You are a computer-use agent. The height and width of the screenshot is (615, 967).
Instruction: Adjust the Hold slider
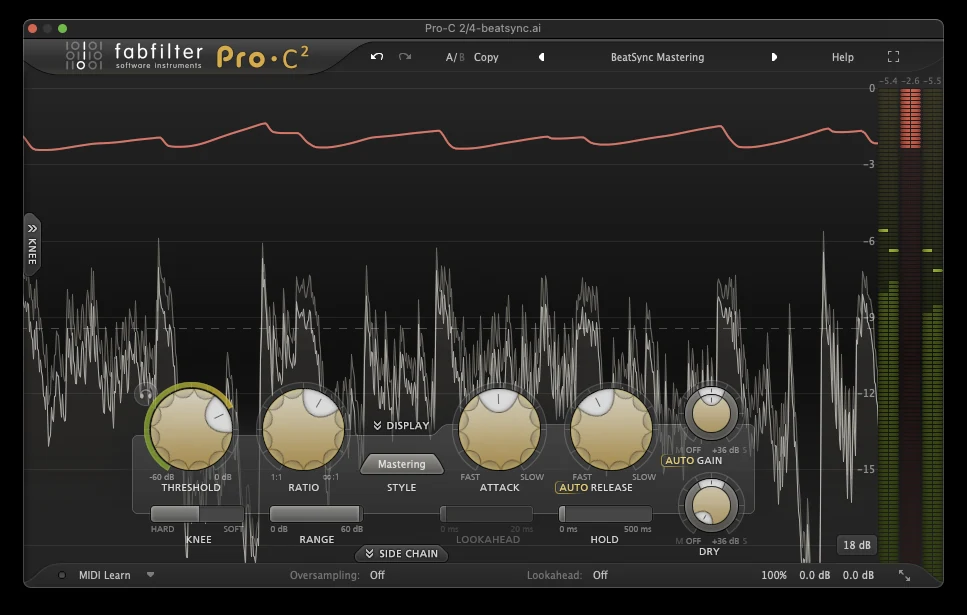605,514
